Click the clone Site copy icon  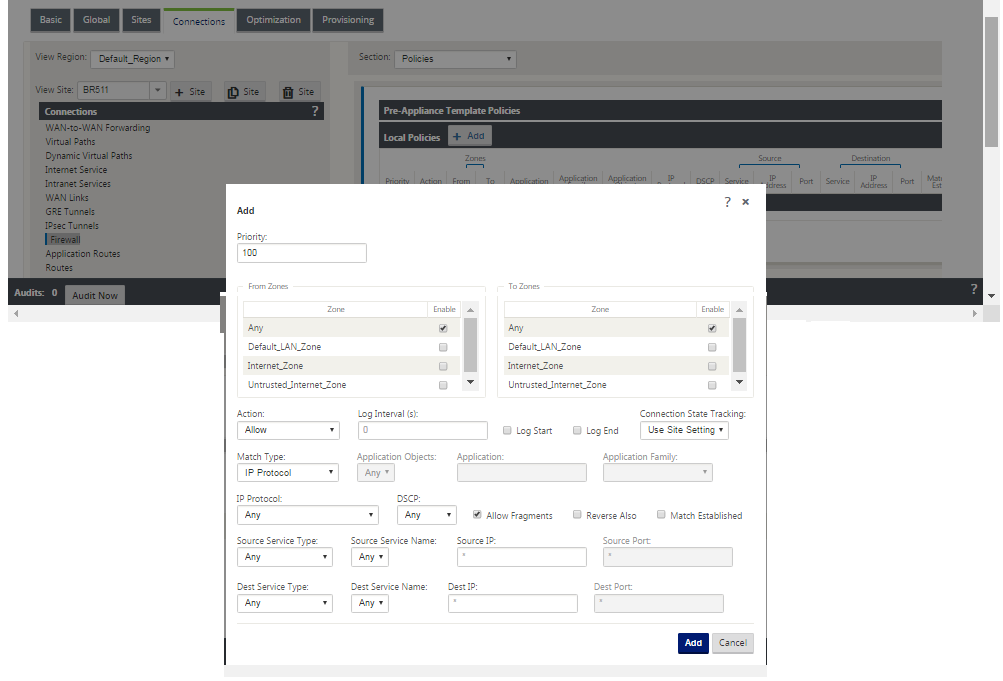pyautogui.click(x=233, y=93)
